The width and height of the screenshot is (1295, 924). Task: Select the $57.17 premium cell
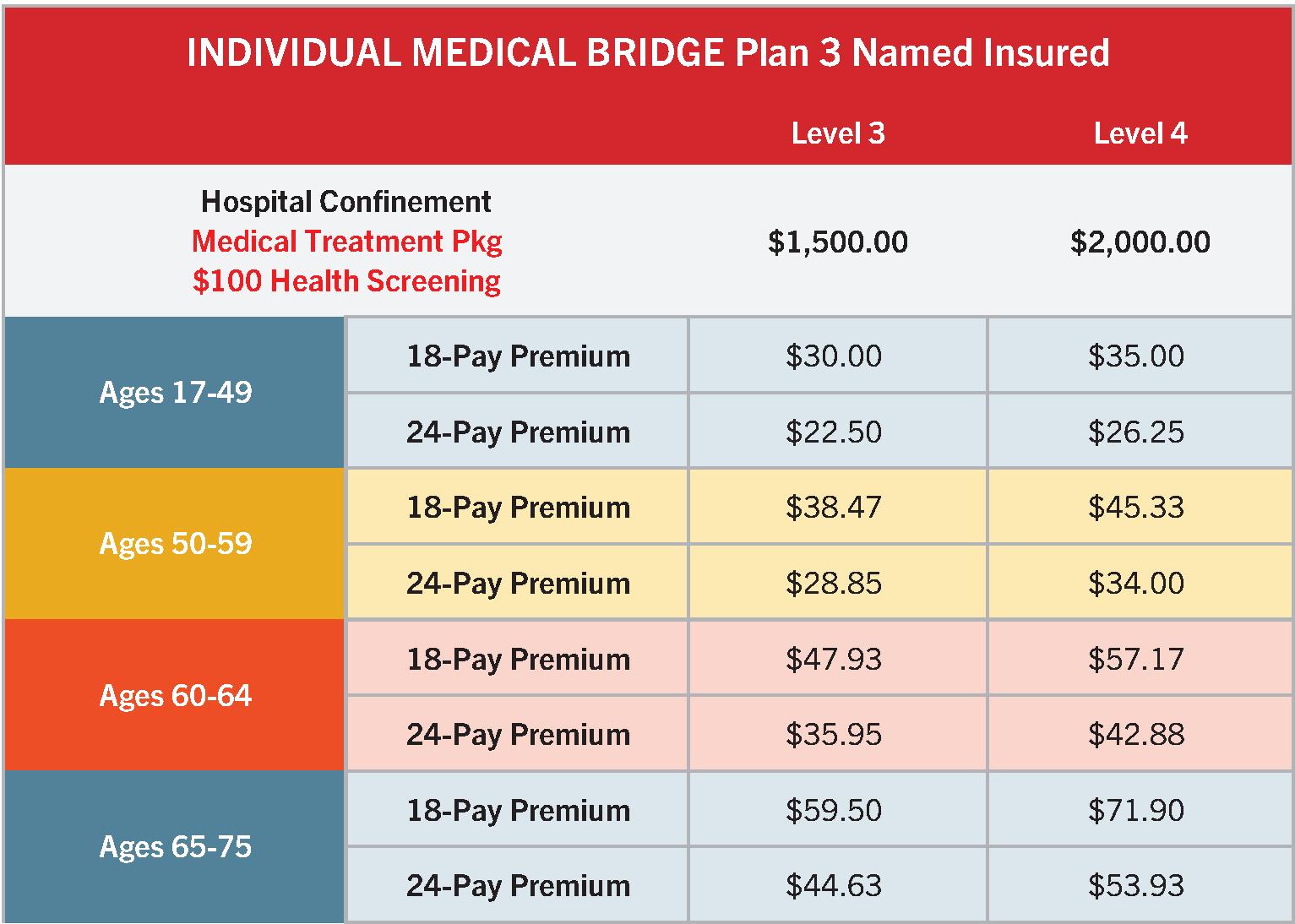pos(1136,659)
